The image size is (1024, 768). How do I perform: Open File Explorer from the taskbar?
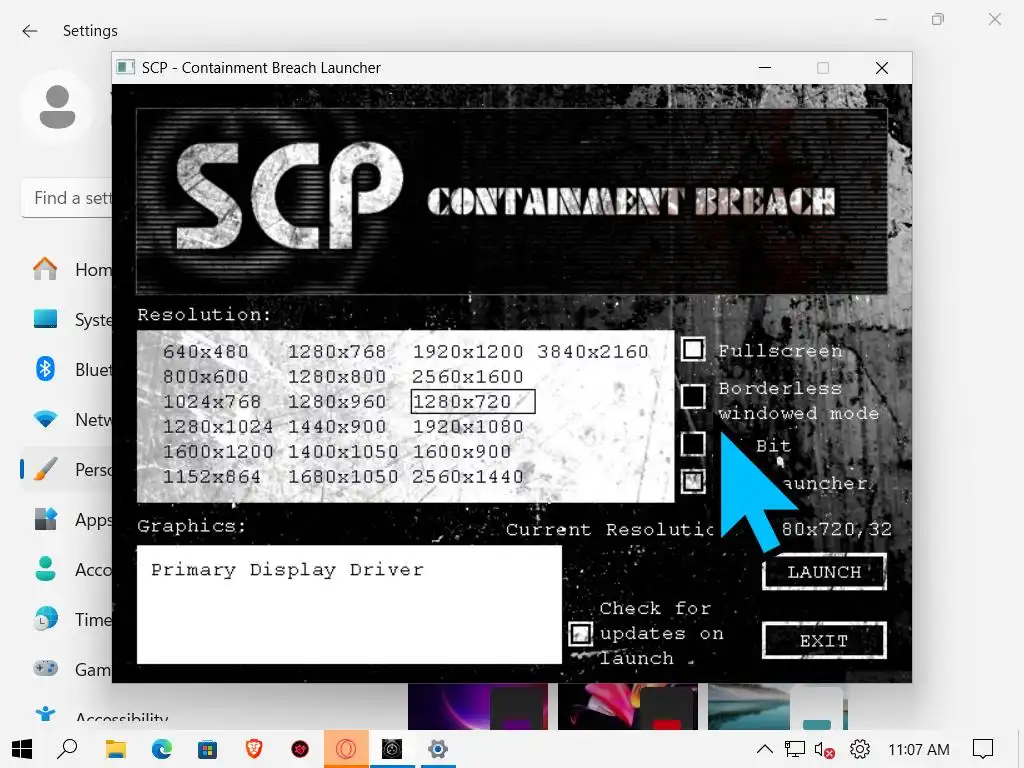(116, 749)
